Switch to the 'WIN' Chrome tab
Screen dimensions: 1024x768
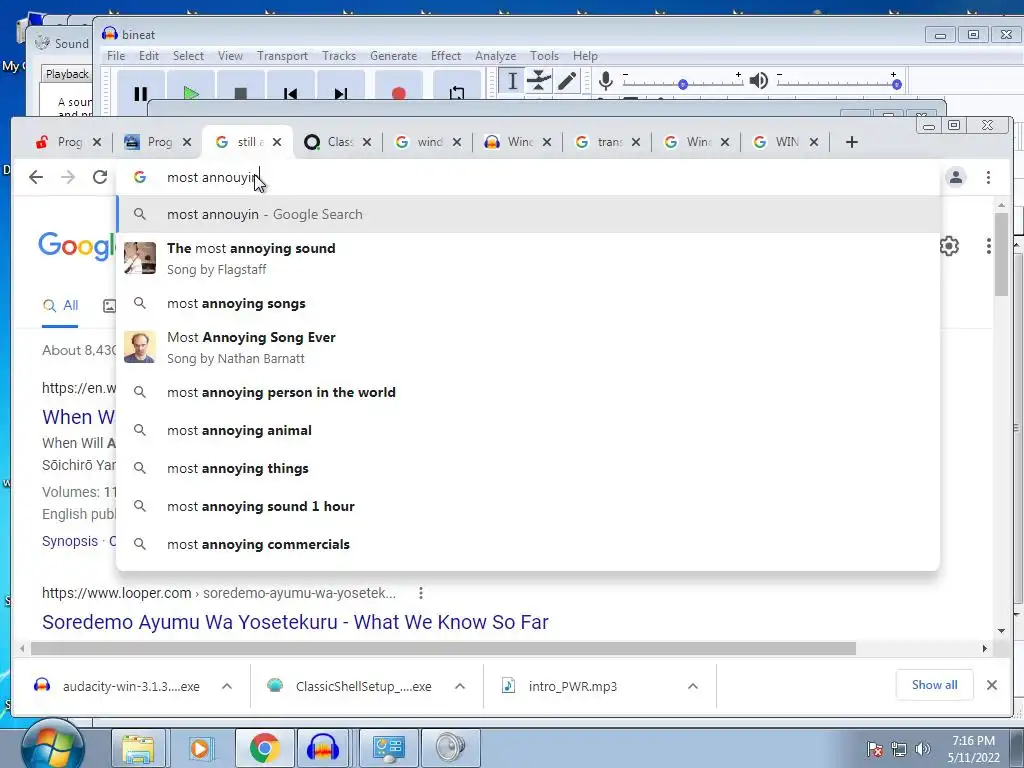[786, 142]
